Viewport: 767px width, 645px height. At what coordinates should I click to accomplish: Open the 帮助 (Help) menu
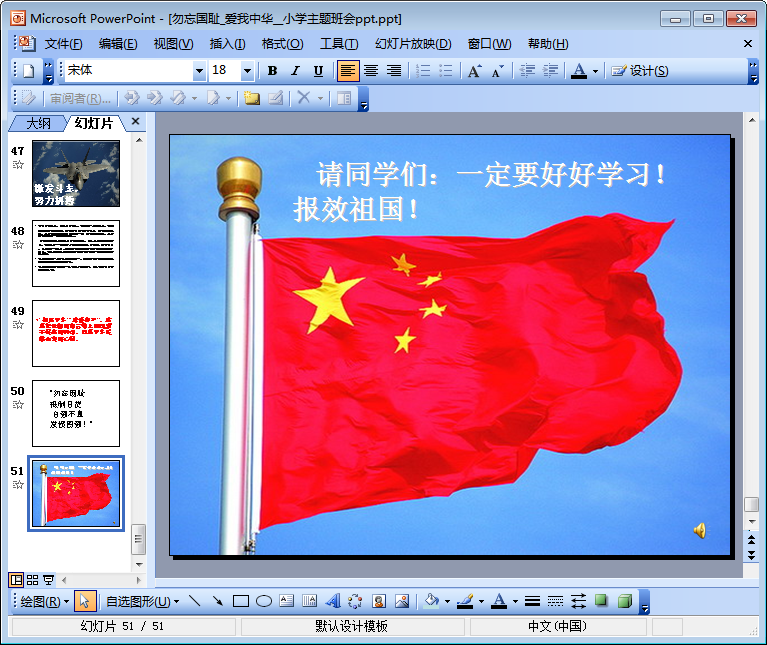click(x=548, y=44)
